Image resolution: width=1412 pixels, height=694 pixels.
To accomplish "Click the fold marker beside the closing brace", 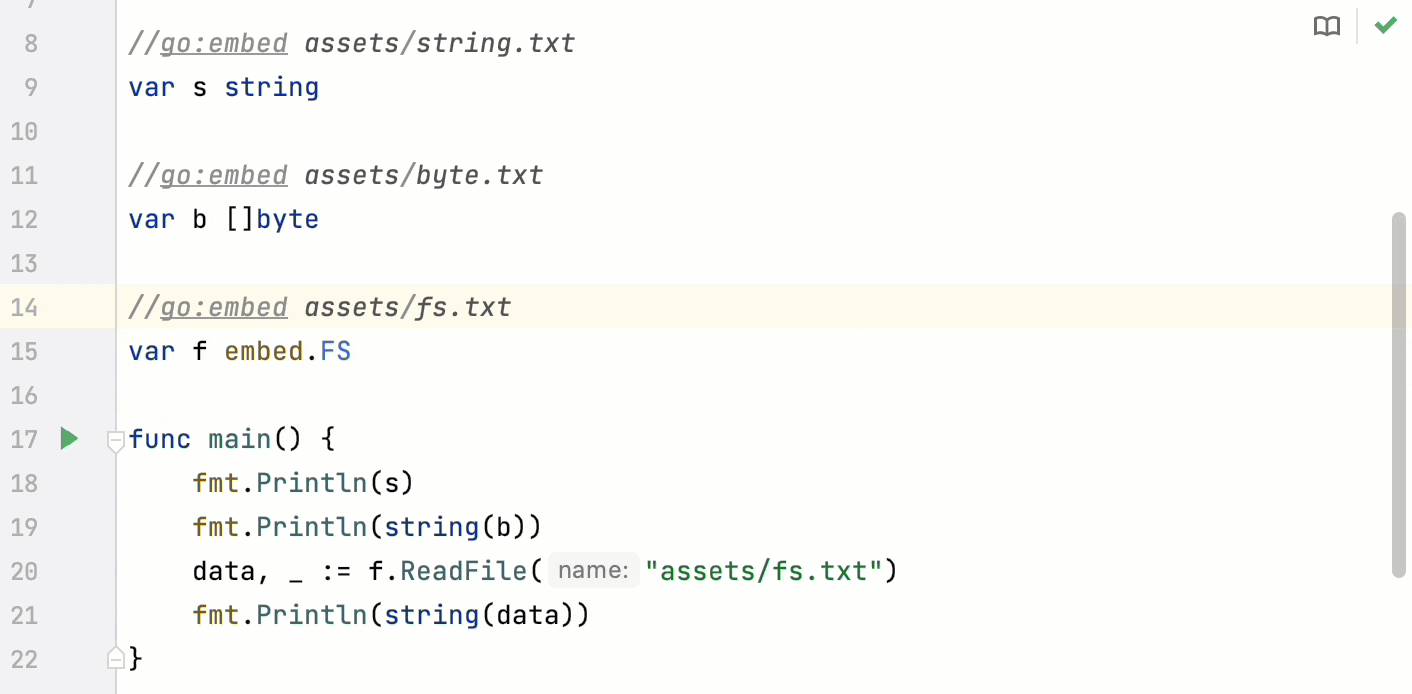I will [115, 658].
